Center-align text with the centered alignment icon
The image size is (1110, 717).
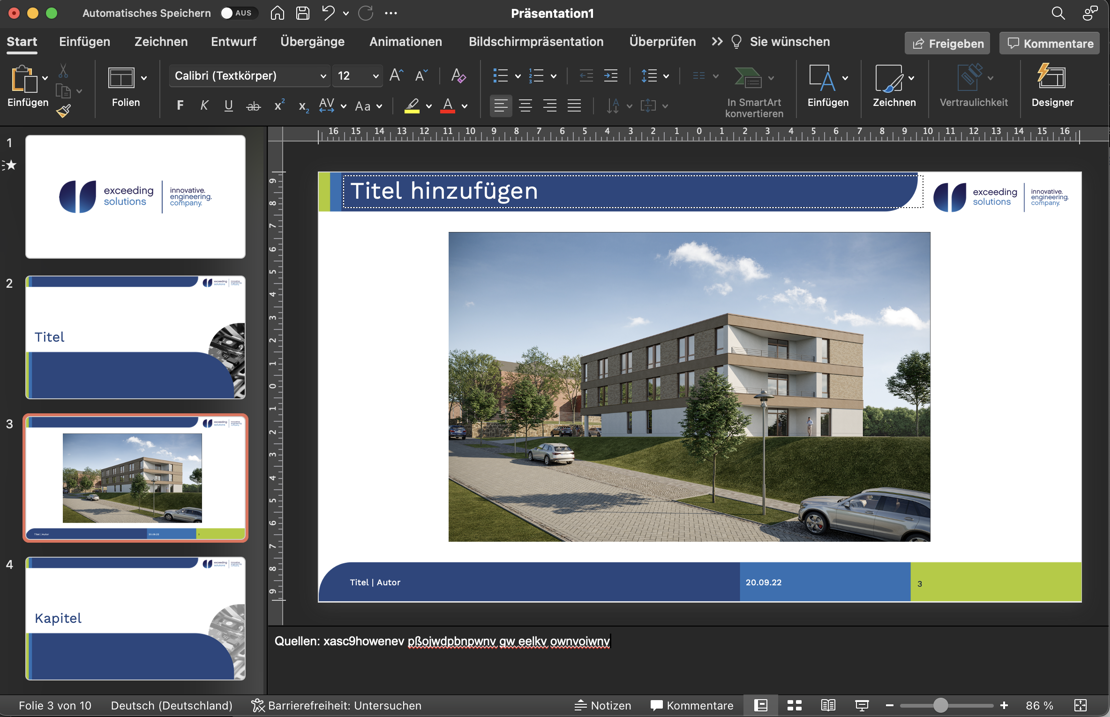pyautogui.click(x=525, y=106)
